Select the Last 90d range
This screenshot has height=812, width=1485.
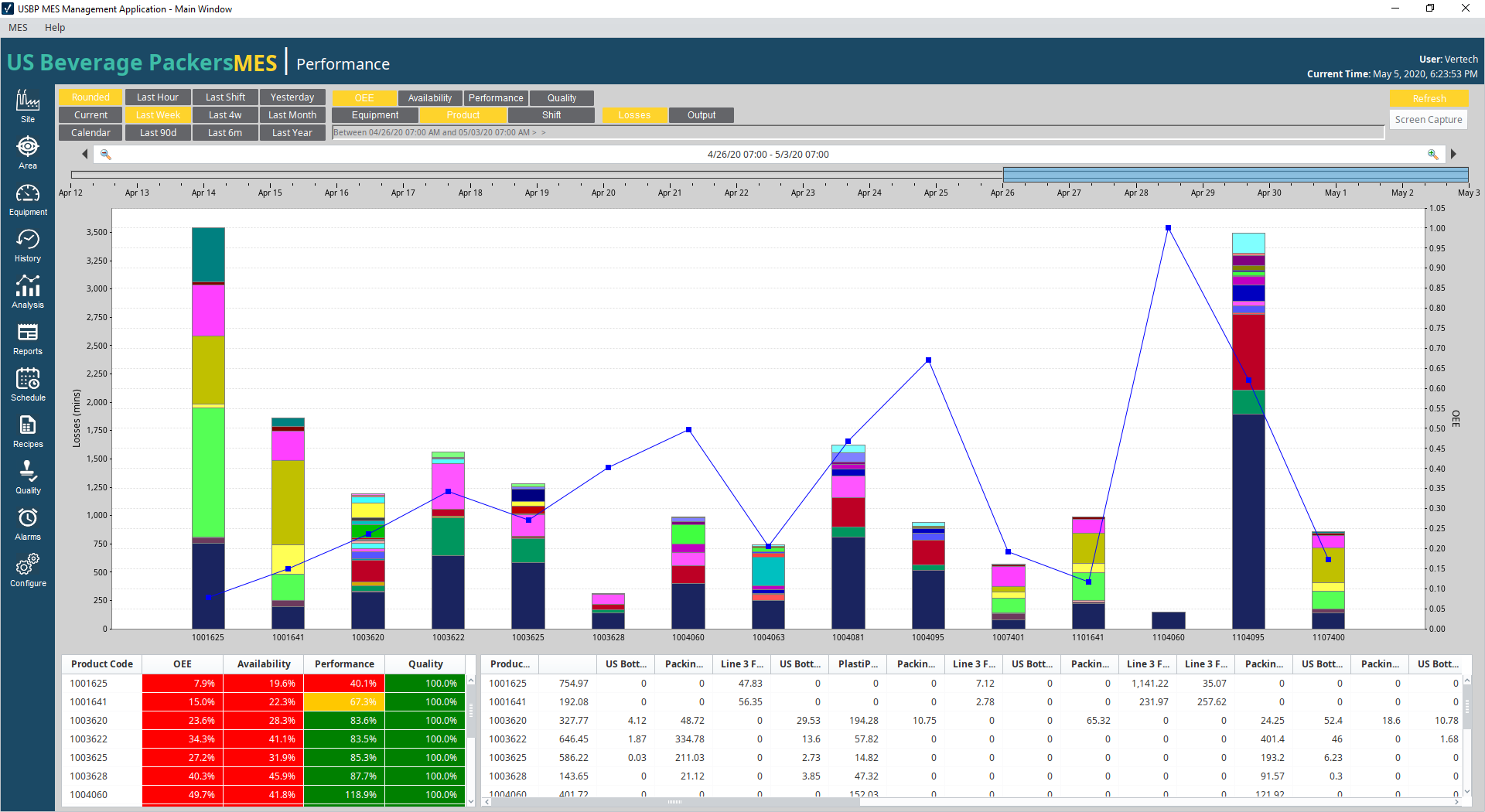point(158,133)
